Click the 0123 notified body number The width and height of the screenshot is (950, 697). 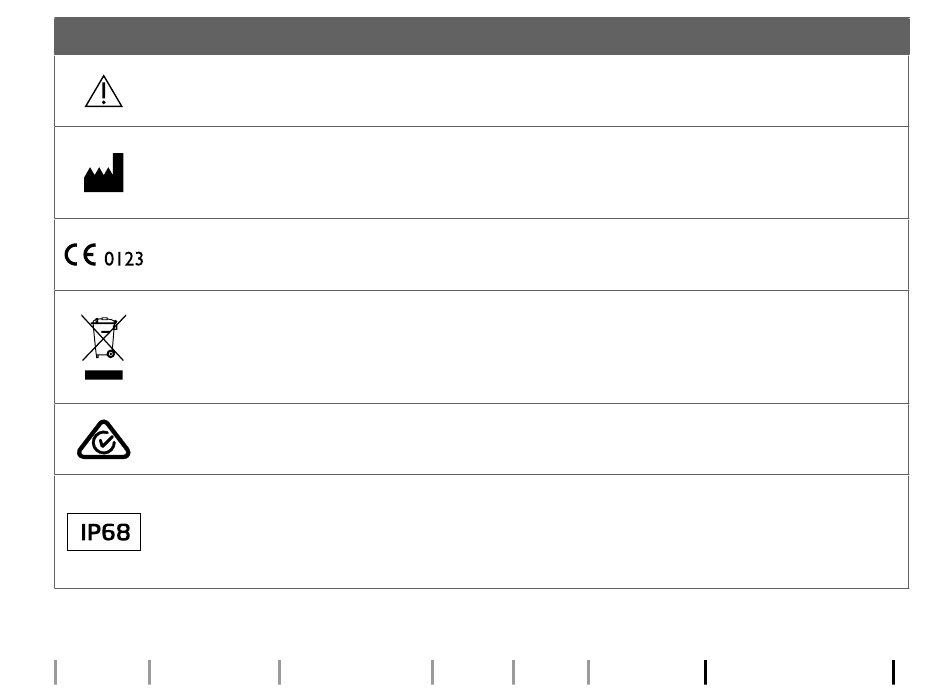124,259
